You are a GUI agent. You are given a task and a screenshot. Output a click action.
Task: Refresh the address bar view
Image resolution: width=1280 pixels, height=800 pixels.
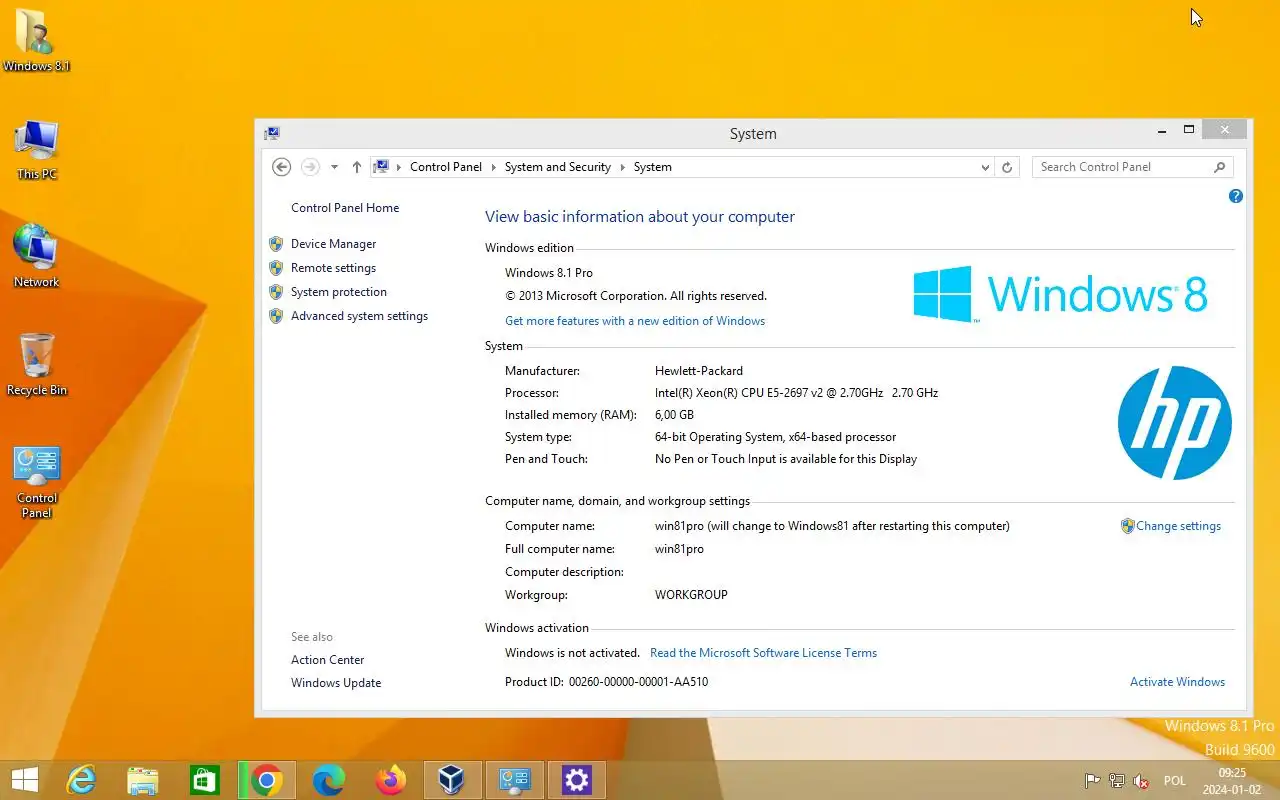(x=1007, y=167)
